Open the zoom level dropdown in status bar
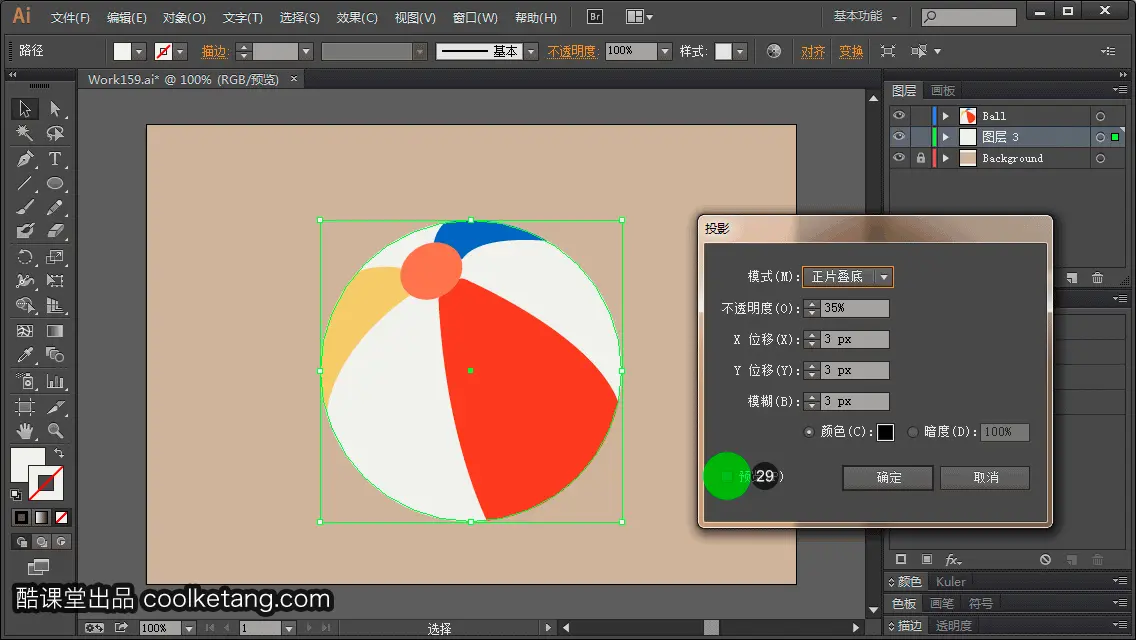 188,628
